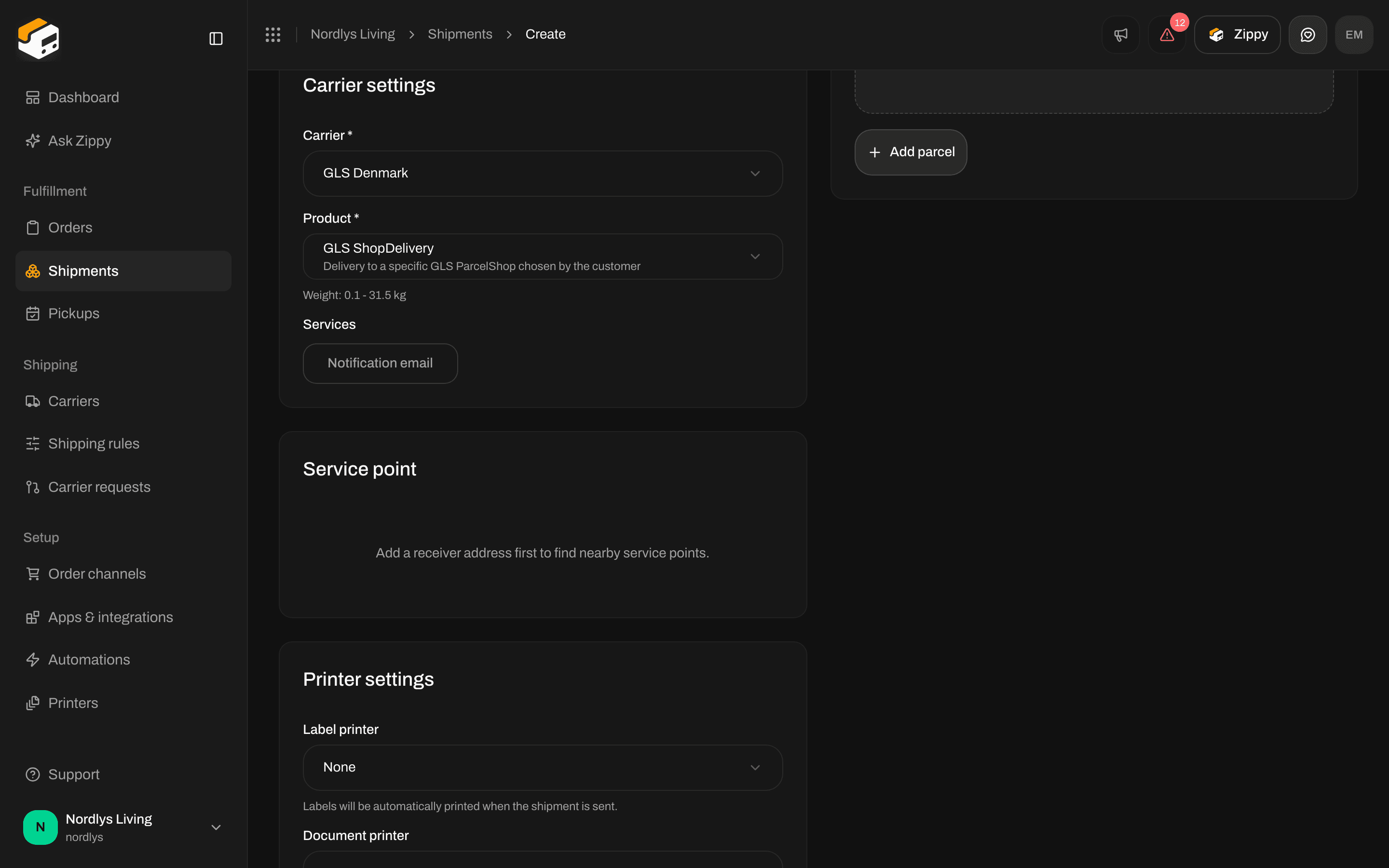
Task: Open Carrier dropdown GLS Denmark
Action: click(543, 174)
